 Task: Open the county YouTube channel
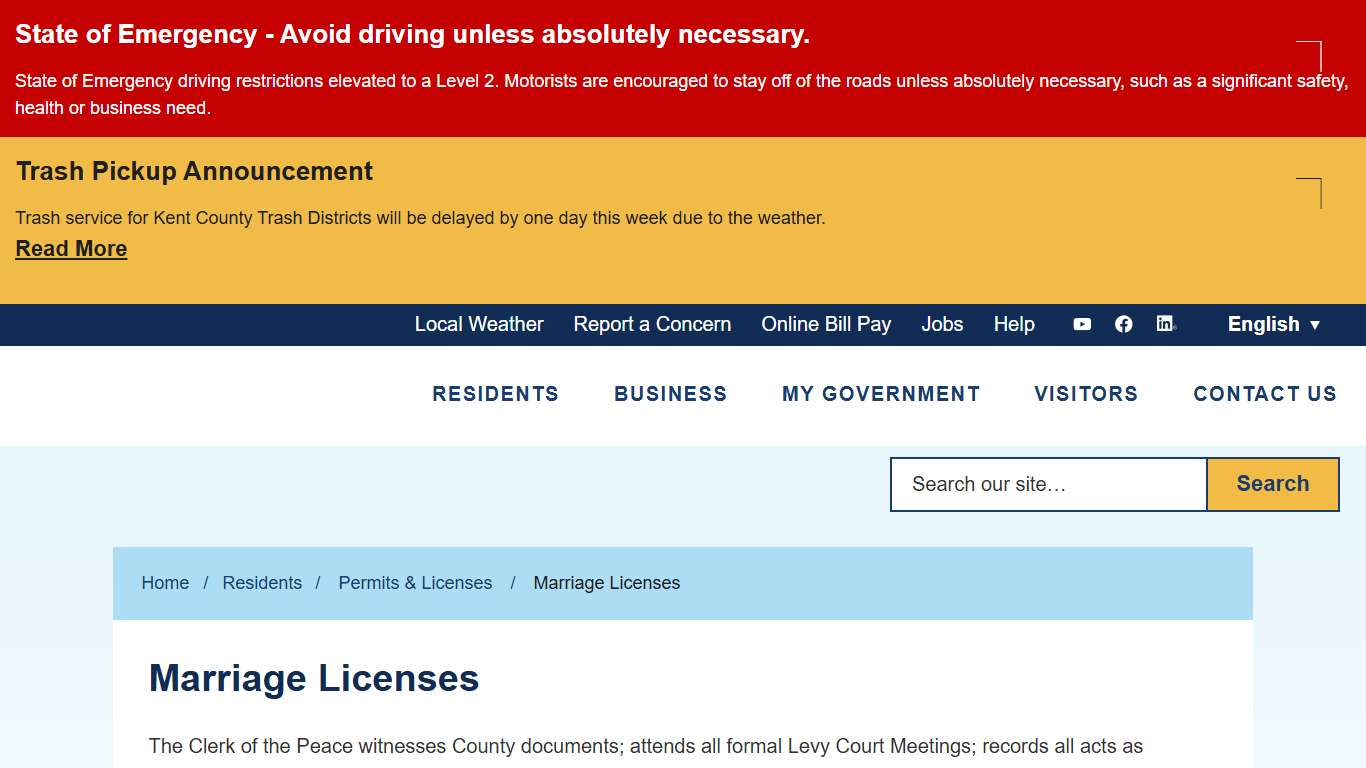tap(1082, 324)
